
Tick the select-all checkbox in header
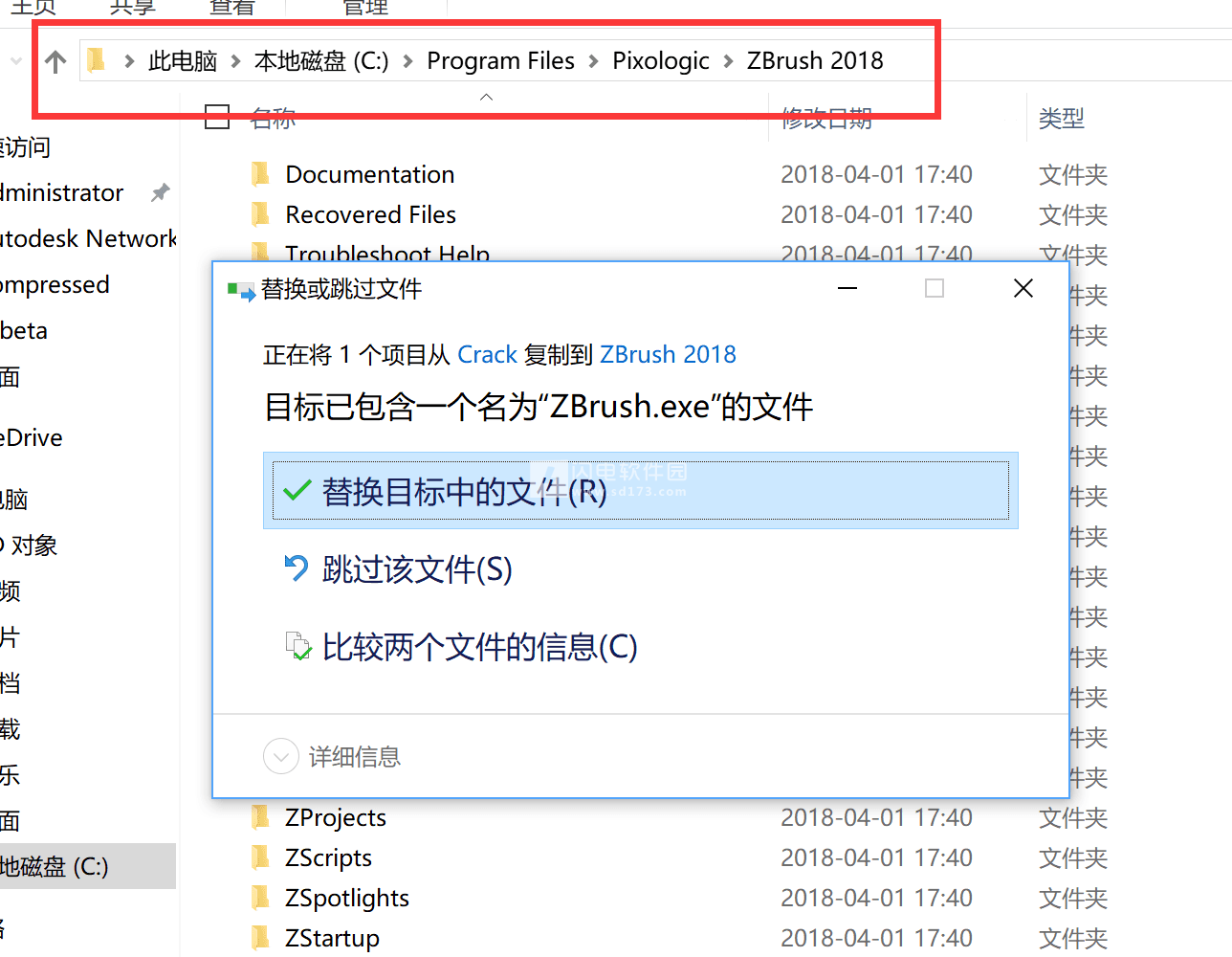coord(218,117)
